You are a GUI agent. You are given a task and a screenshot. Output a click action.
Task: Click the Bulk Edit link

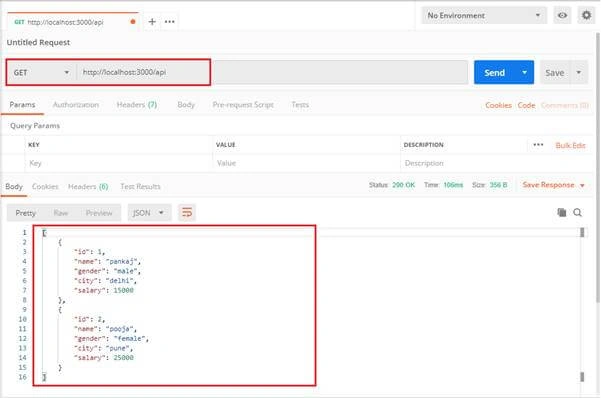[x=570, y=145]
